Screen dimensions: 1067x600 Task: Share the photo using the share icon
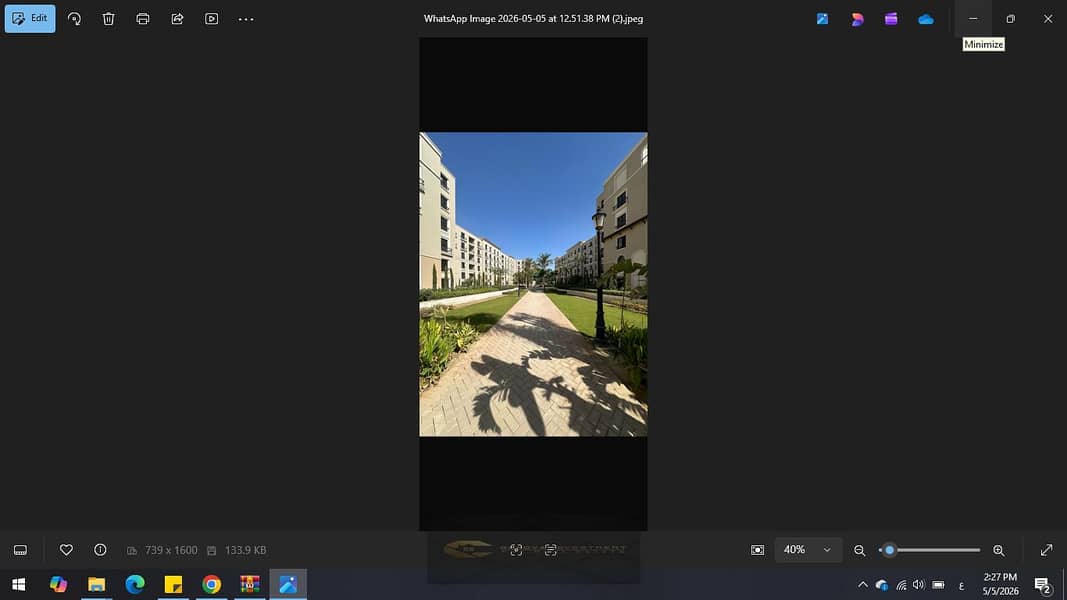[177, 19]
